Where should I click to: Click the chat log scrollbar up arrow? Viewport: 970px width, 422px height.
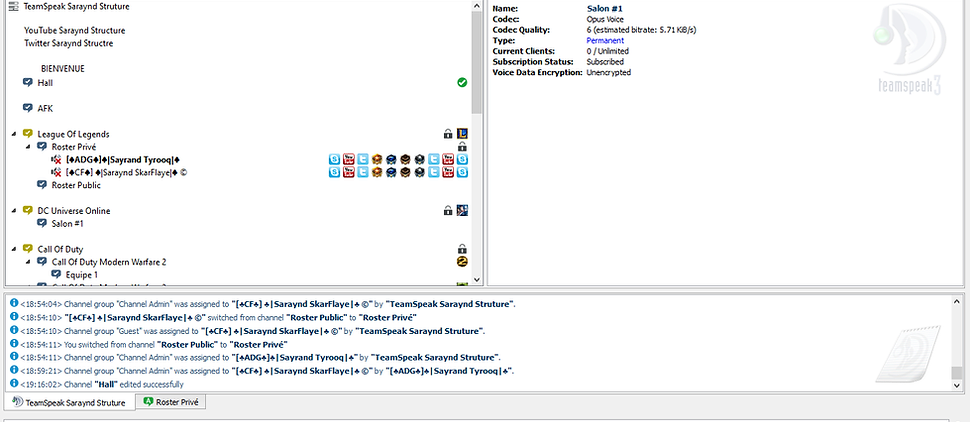tap(957, 301)
